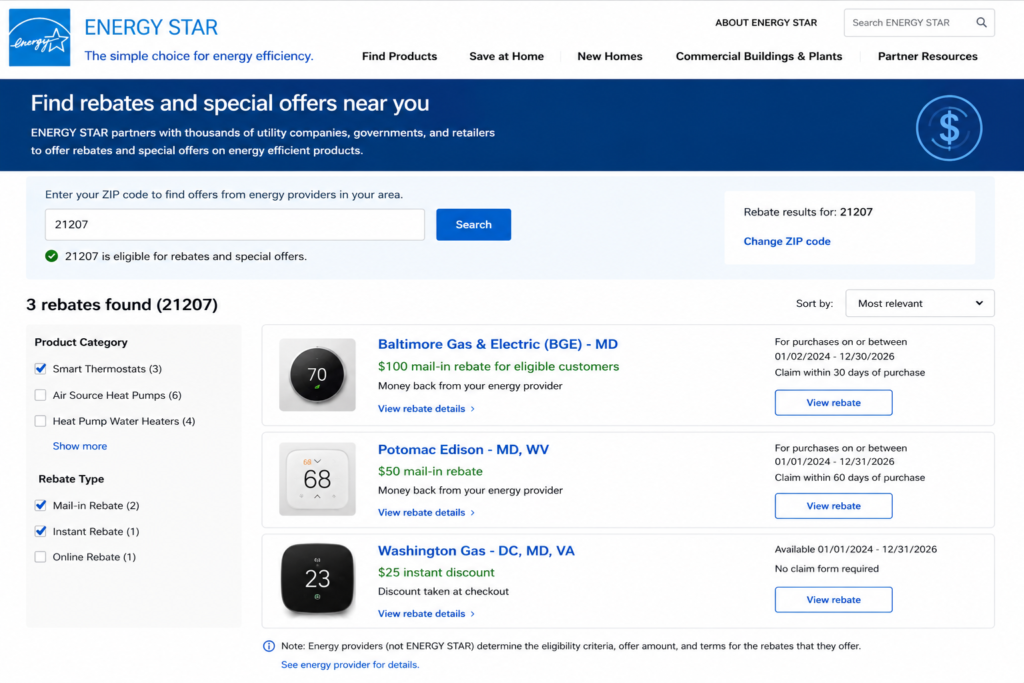Open the BGE thermostat thumbnail showing 70
This screenshot has height=683, width=1024.
(317, 375)
